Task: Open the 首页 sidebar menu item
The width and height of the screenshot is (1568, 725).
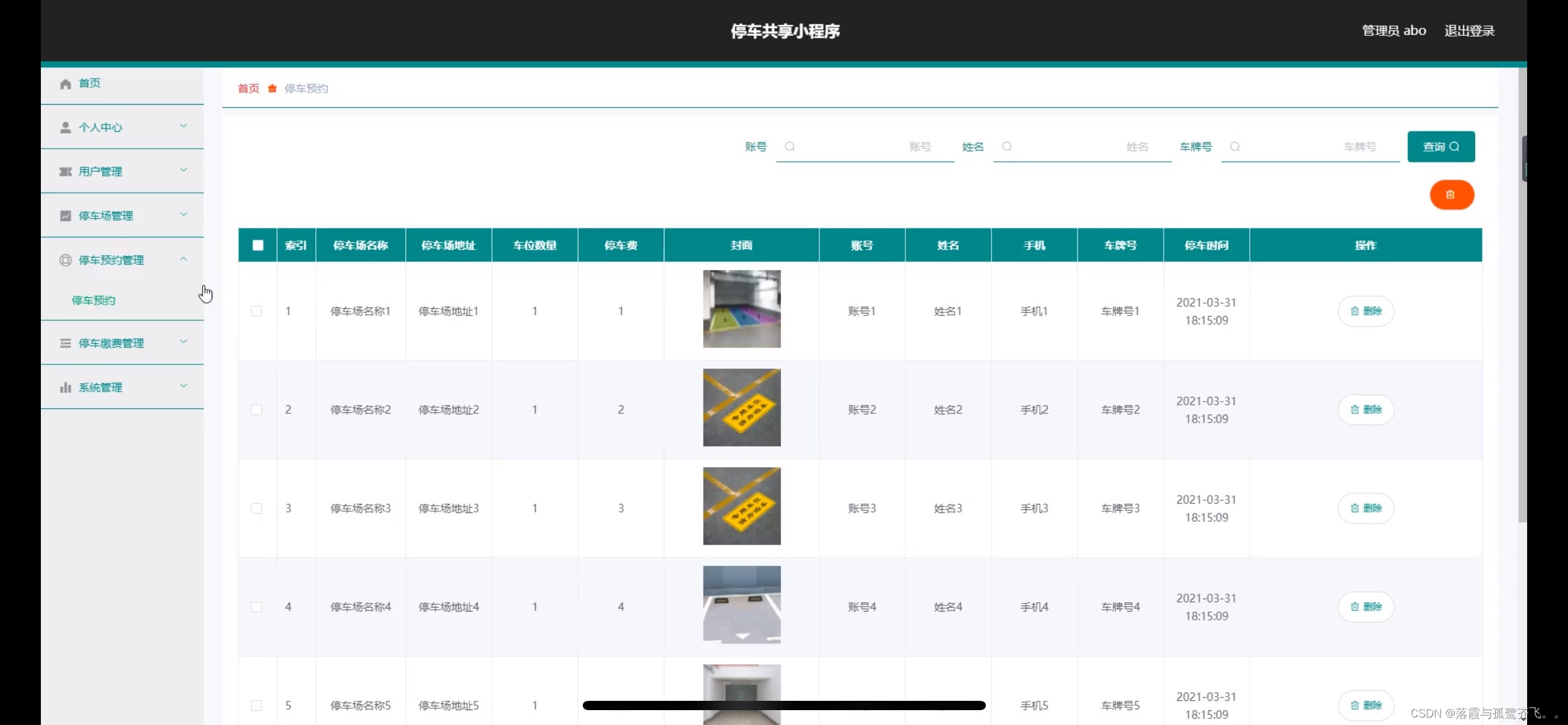Action: click(x=122, y=83)
